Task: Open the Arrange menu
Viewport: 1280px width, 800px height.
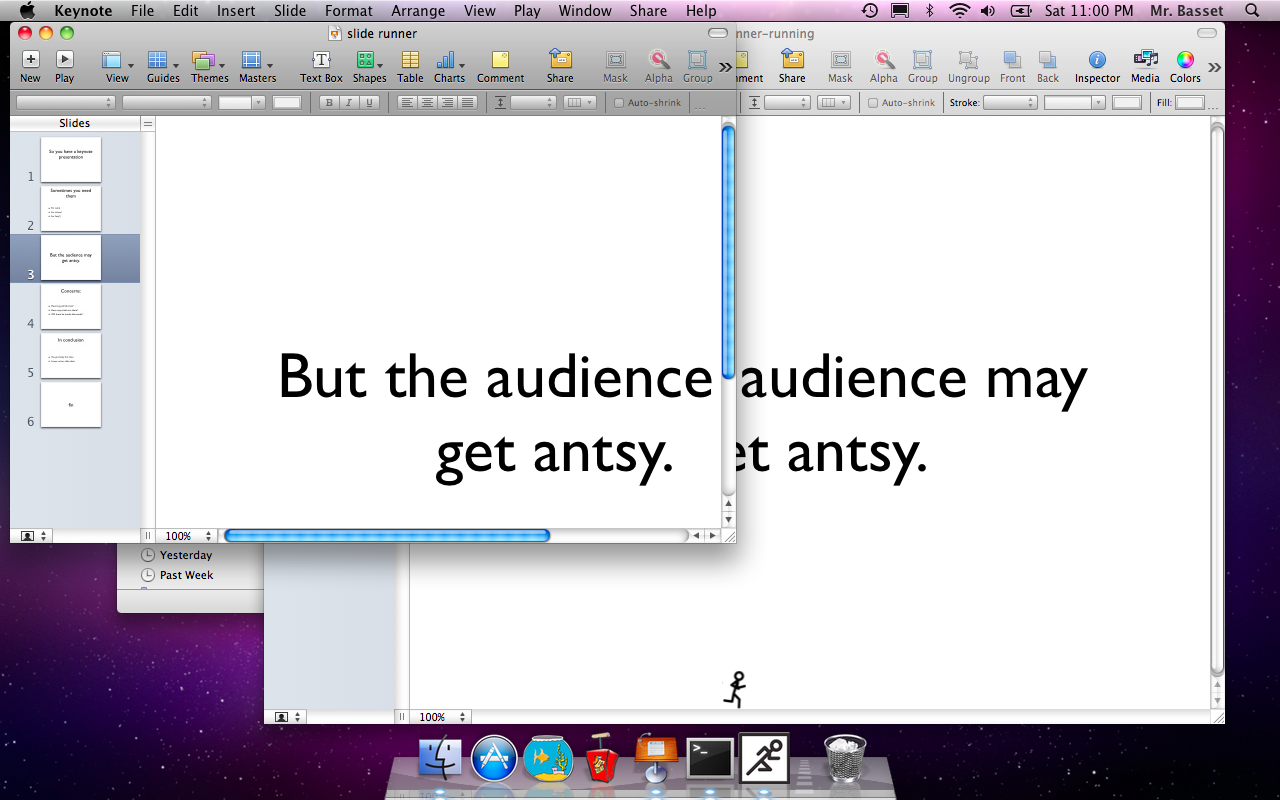Action: click(x=418, y=11)
